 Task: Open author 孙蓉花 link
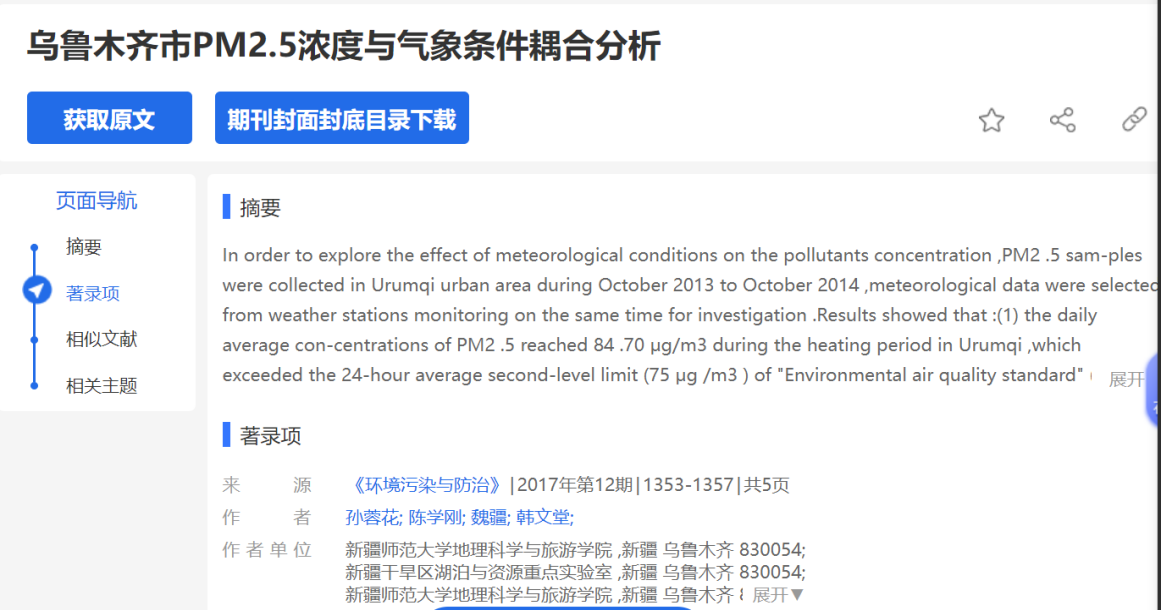tap(372, 517)
